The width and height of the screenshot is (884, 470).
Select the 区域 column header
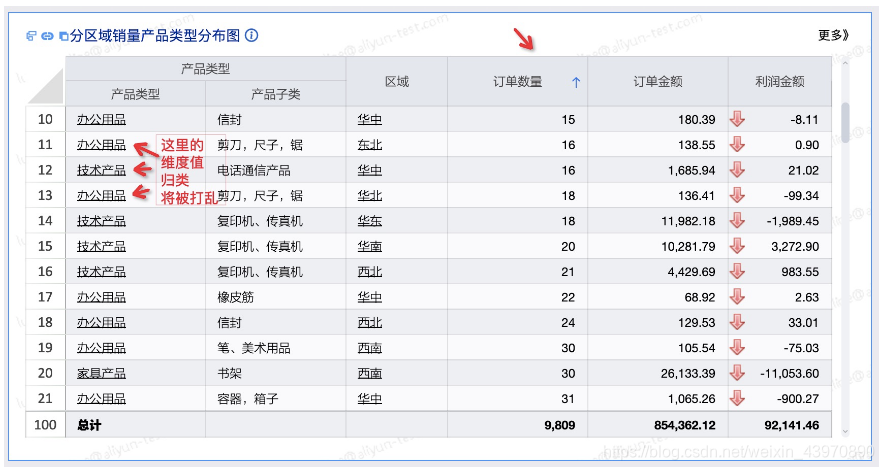(397, 82)
